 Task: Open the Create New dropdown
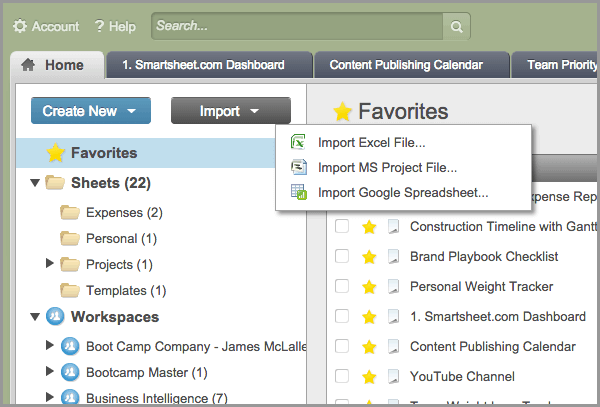click(90, 111)
